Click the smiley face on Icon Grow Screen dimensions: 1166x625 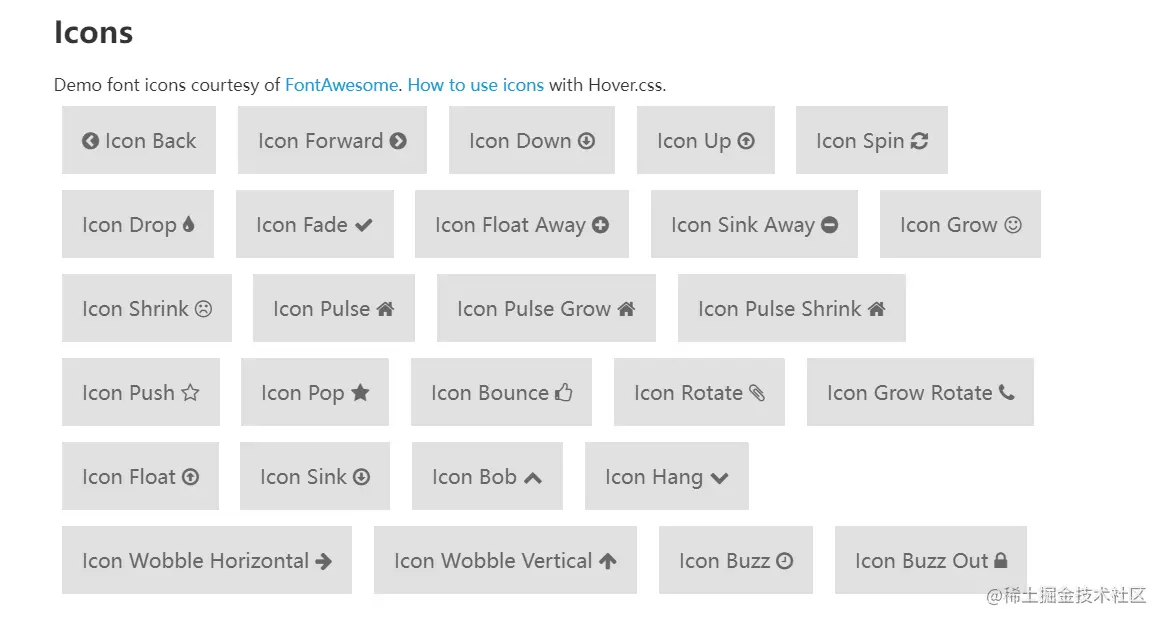1013,225
